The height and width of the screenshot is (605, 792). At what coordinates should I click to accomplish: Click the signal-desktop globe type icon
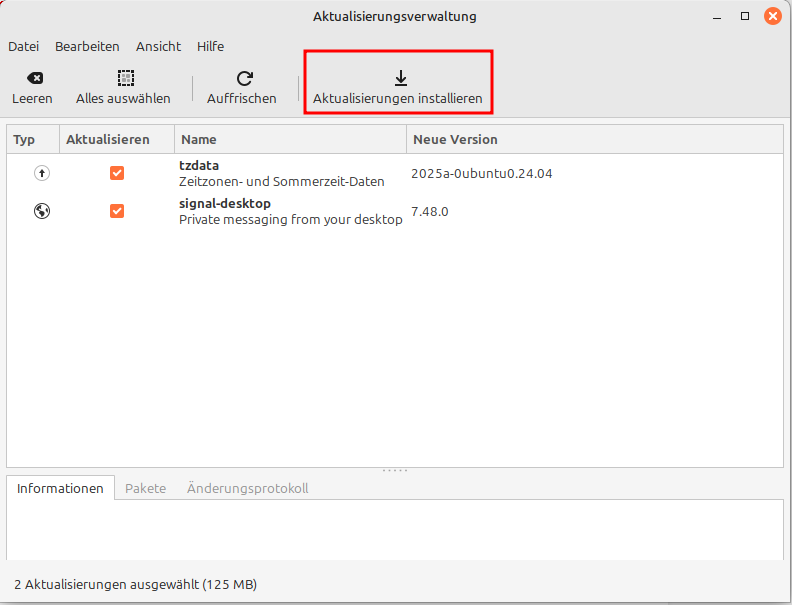pos(42,211)
